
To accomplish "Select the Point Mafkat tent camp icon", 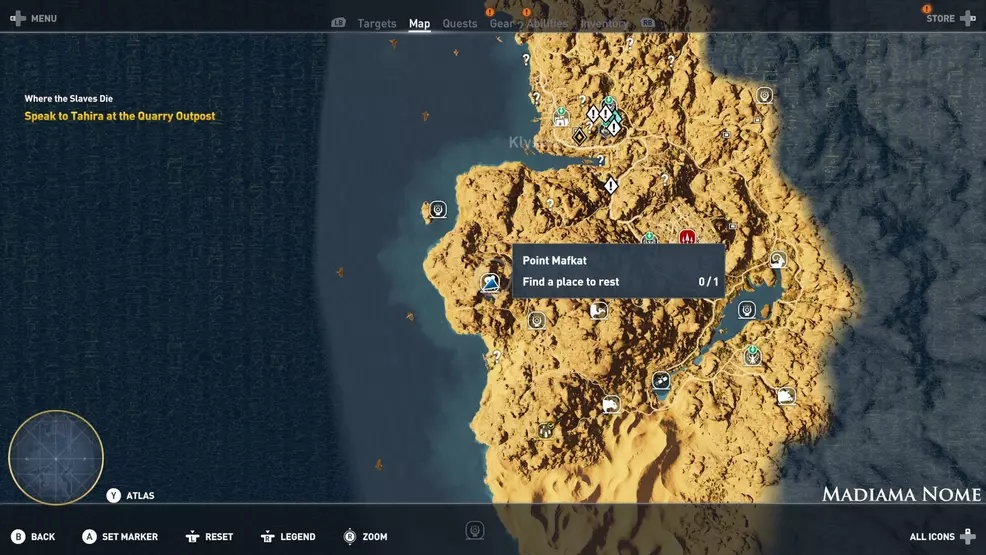I will (490, 284).
